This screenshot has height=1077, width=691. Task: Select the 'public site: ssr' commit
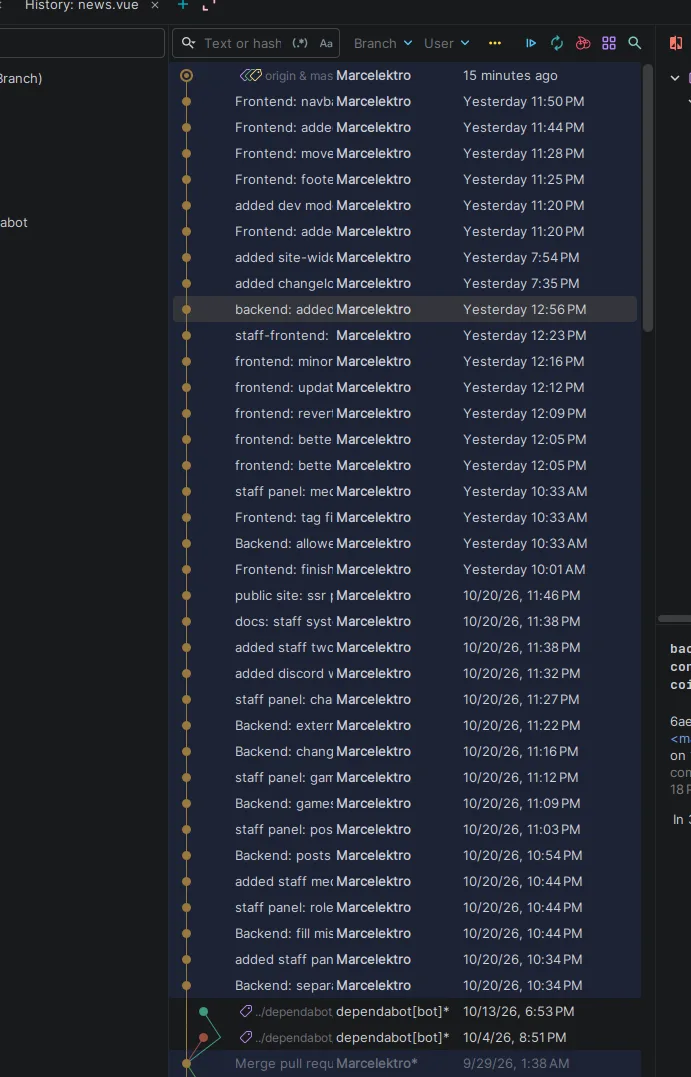[x=405, y=596]
